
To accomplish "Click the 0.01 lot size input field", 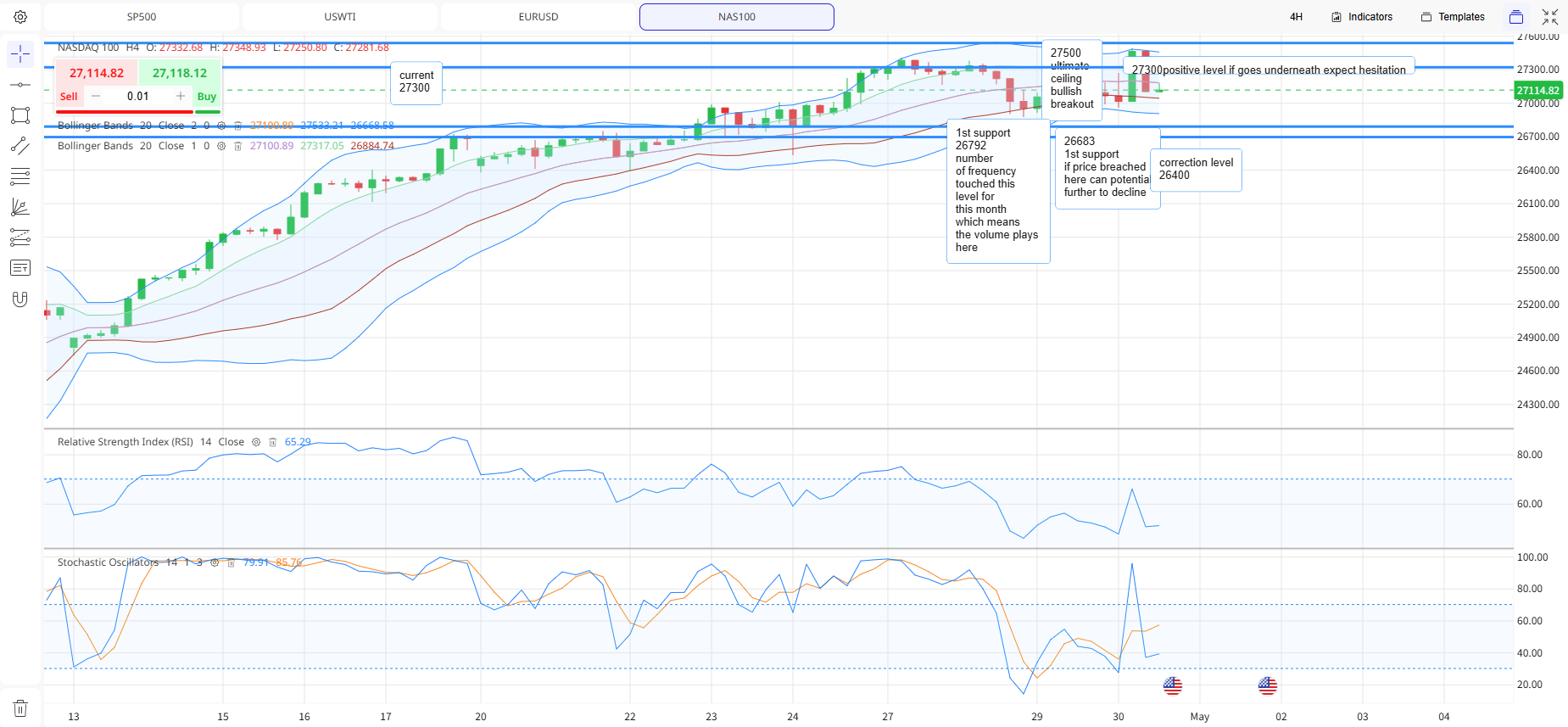I will coord(138,96).
